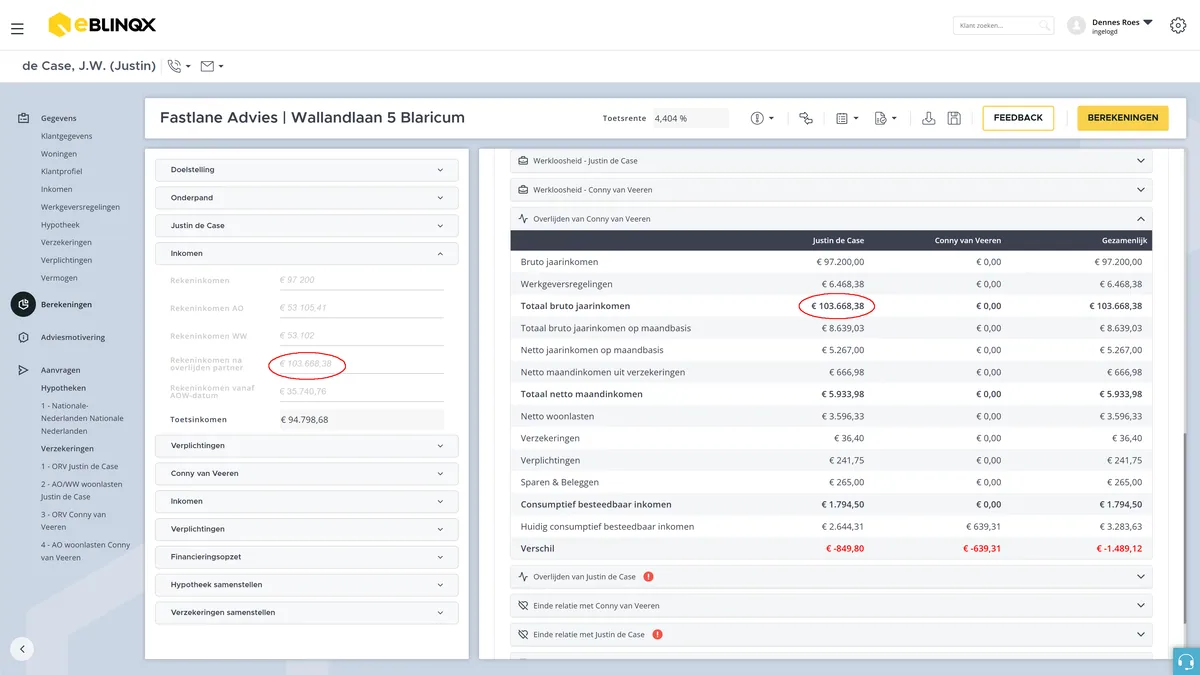
Task: Expand Einde relatie met Conny van Veeren
Action: pyautogui.click(x=831, y=606)
